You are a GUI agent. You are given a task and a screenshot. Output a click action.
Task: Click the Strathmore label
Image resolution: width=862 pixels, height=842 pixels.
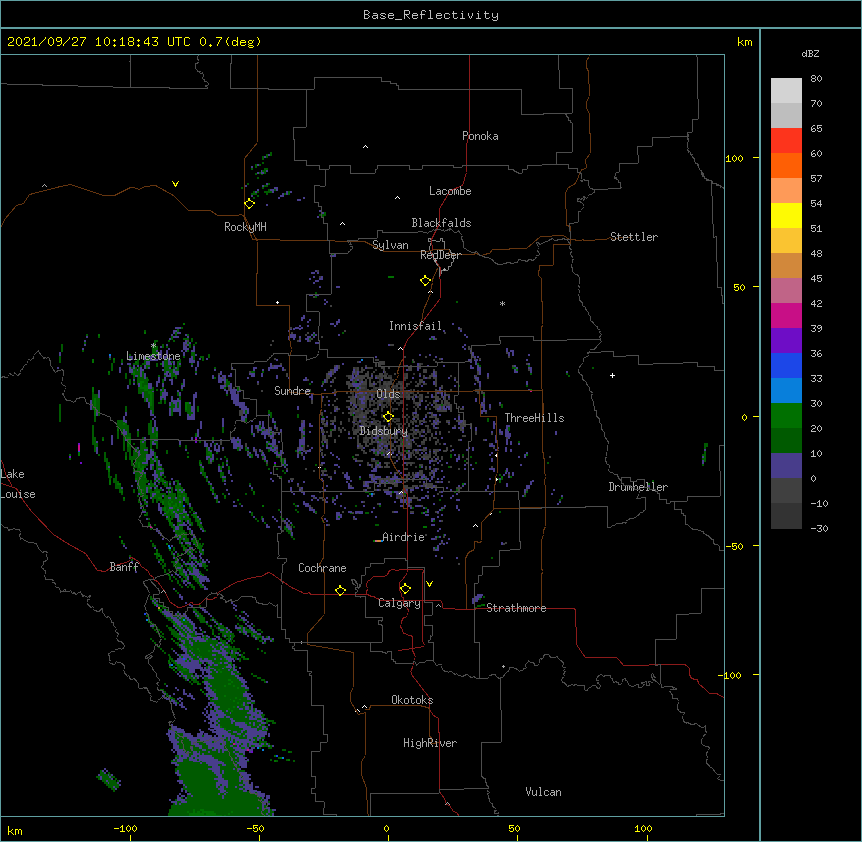point(516,608)
